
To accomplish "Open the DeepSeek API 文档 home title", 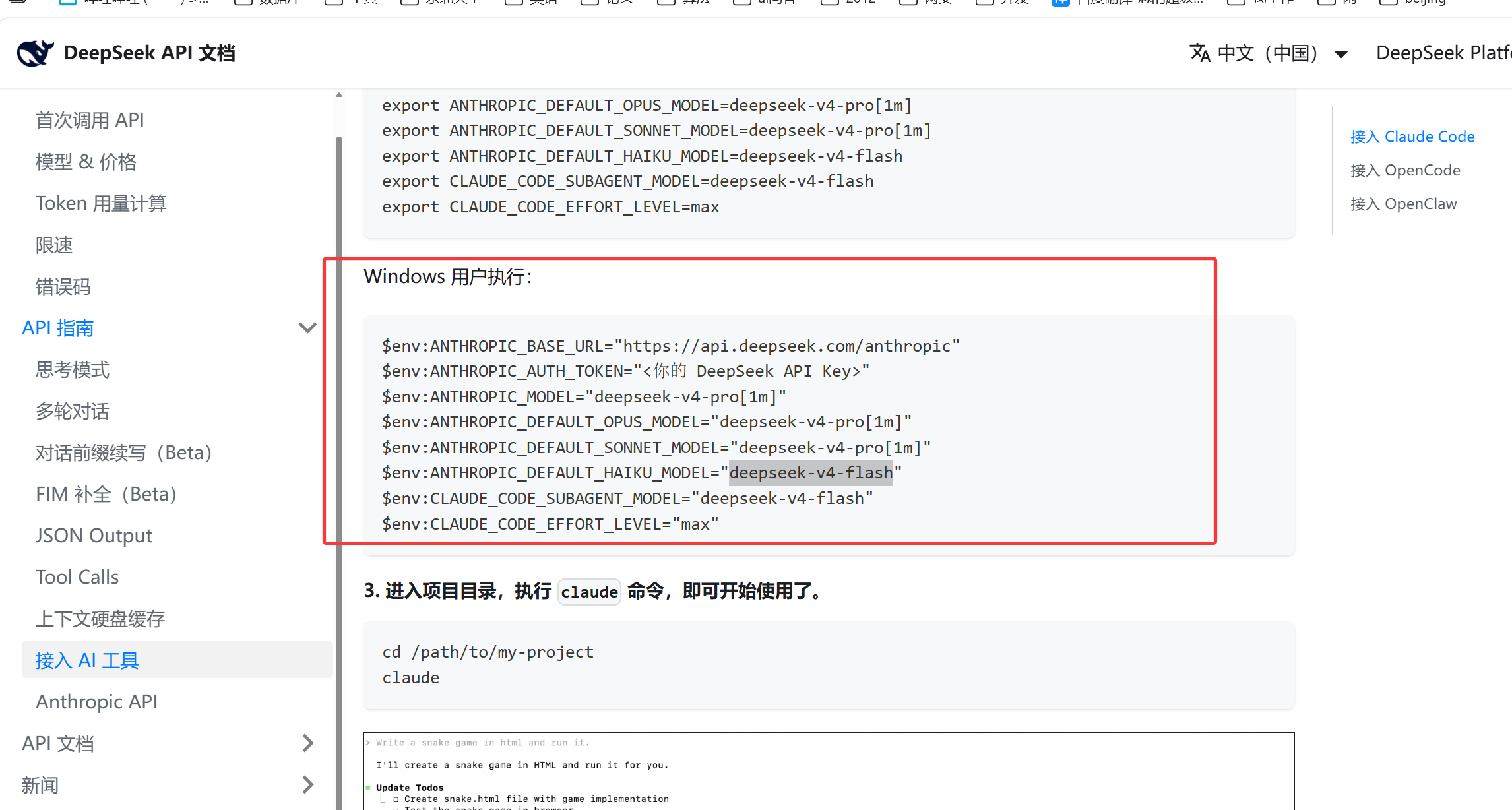I will pyautogui.click(x=150, y=53).
